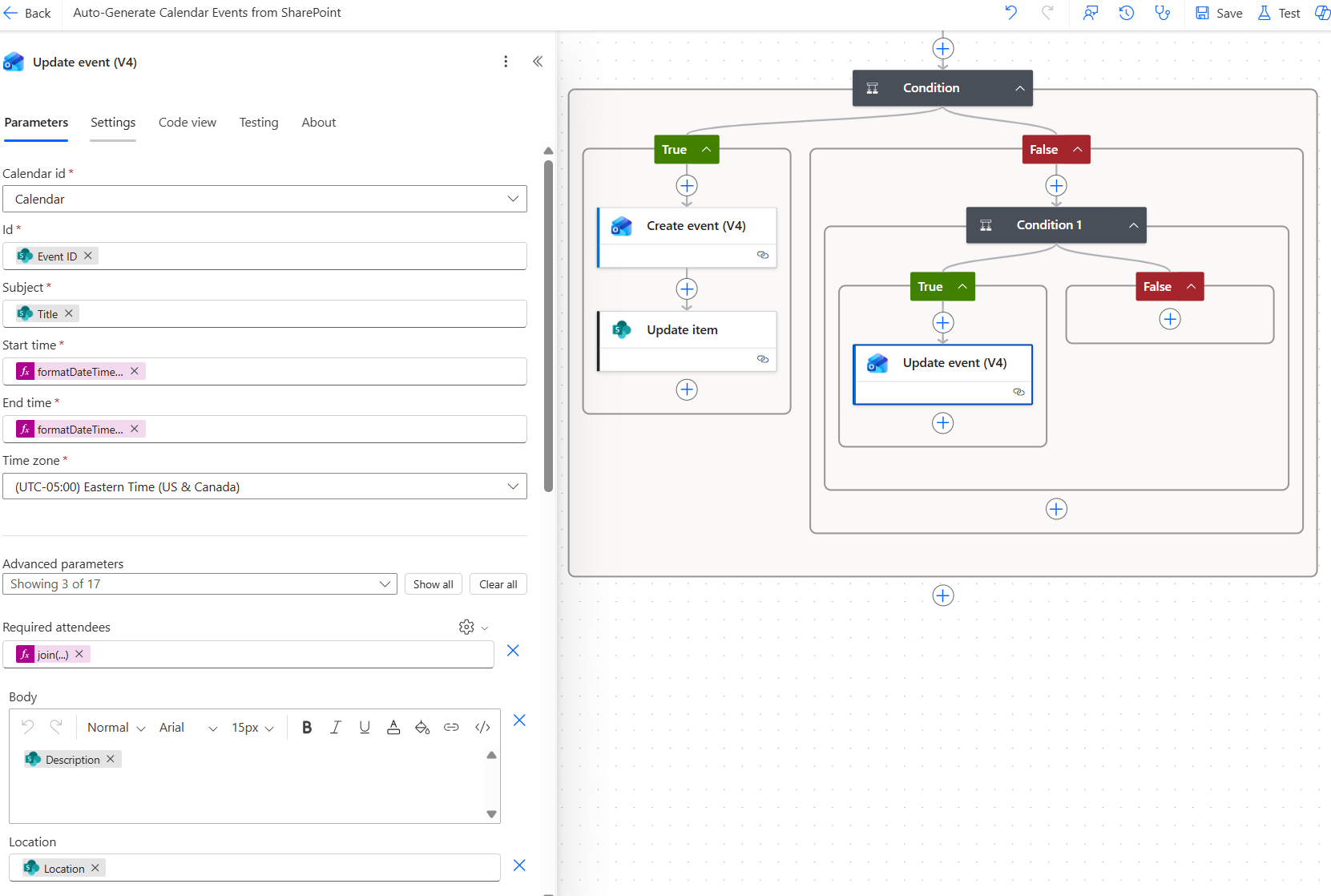Insert step in Condition 1 False branch
The image size is (1331, 896).
(x=1170, y=319)
